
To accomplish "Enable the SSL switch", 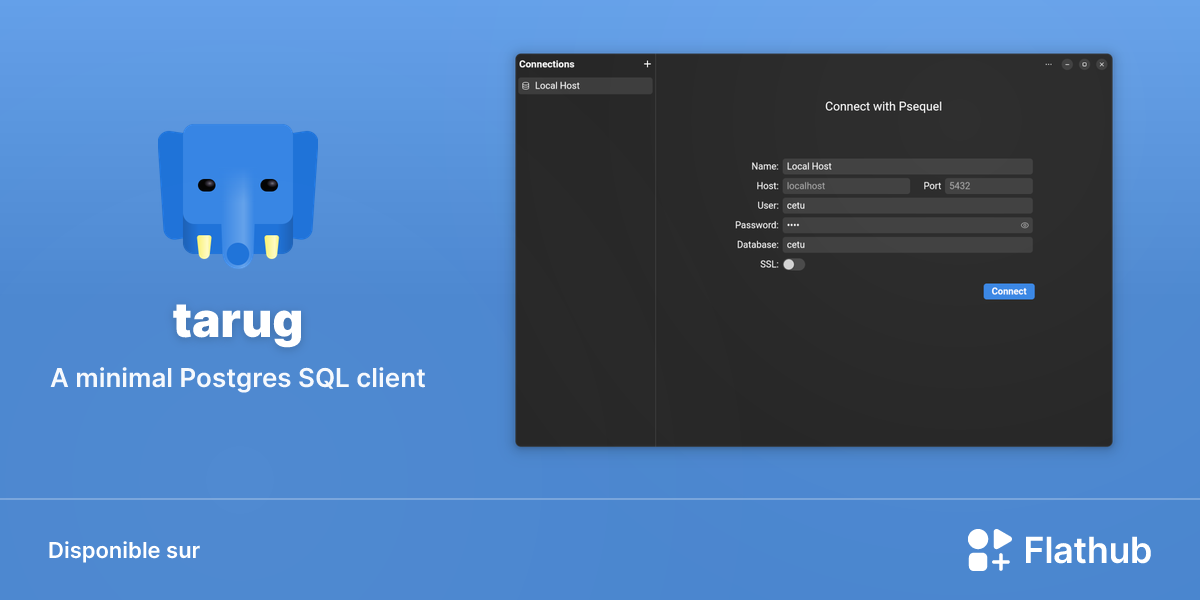I will pos(794,264).
